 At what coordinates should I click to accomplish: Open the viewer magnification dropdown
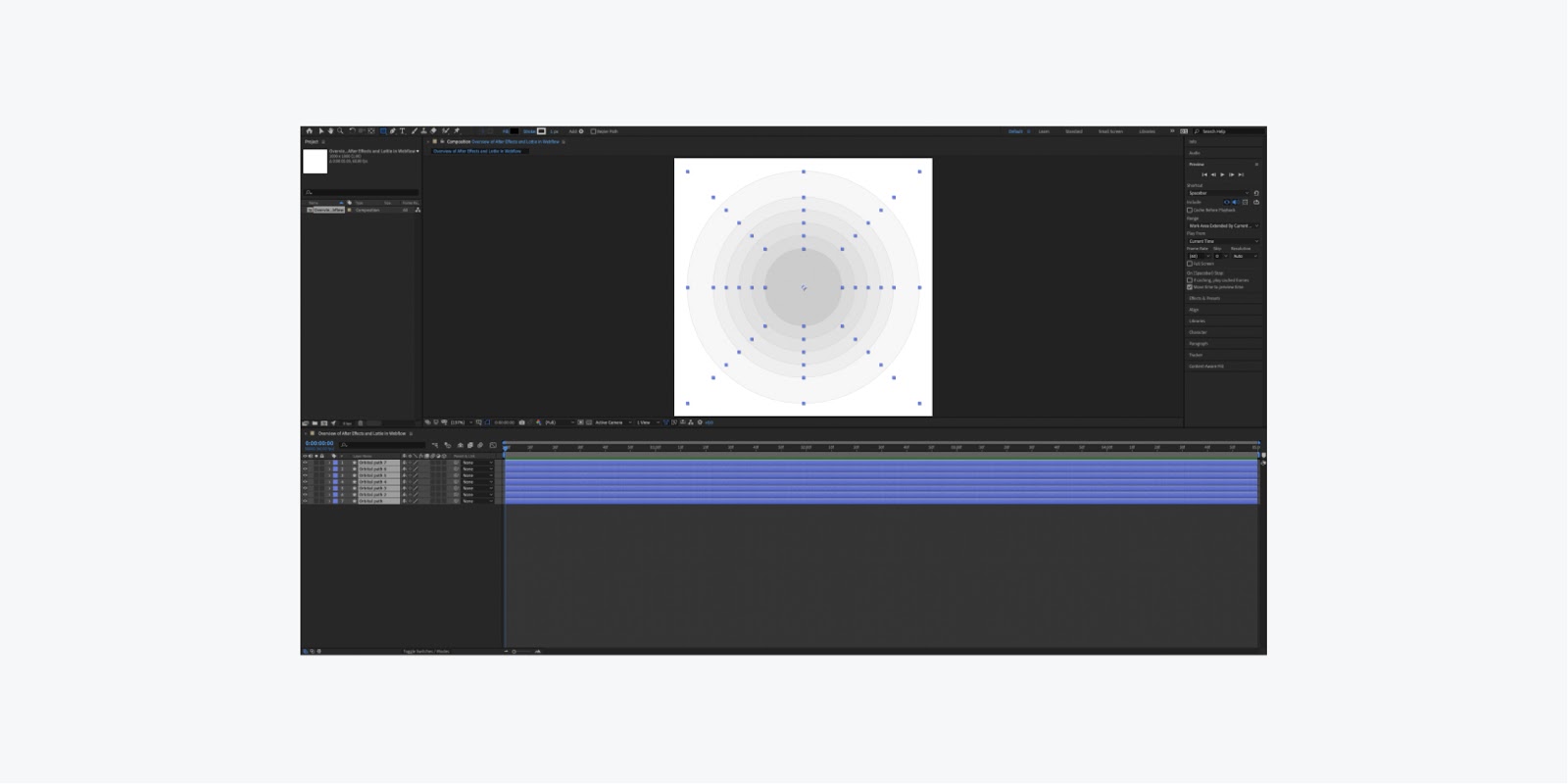click(462, 422)
